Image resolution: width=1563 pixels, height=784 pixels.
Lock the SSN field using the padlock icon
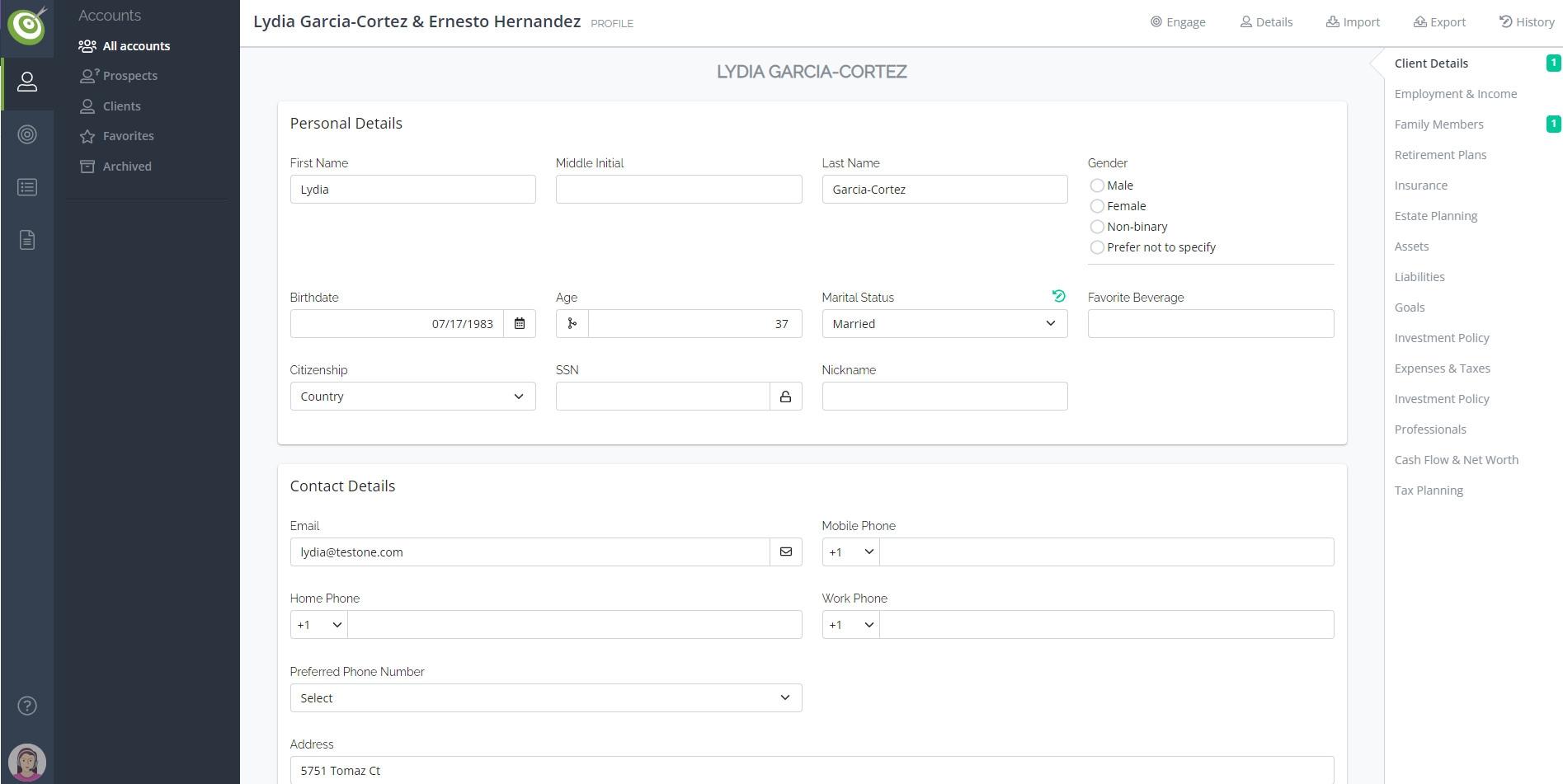(x=784, y=396)
